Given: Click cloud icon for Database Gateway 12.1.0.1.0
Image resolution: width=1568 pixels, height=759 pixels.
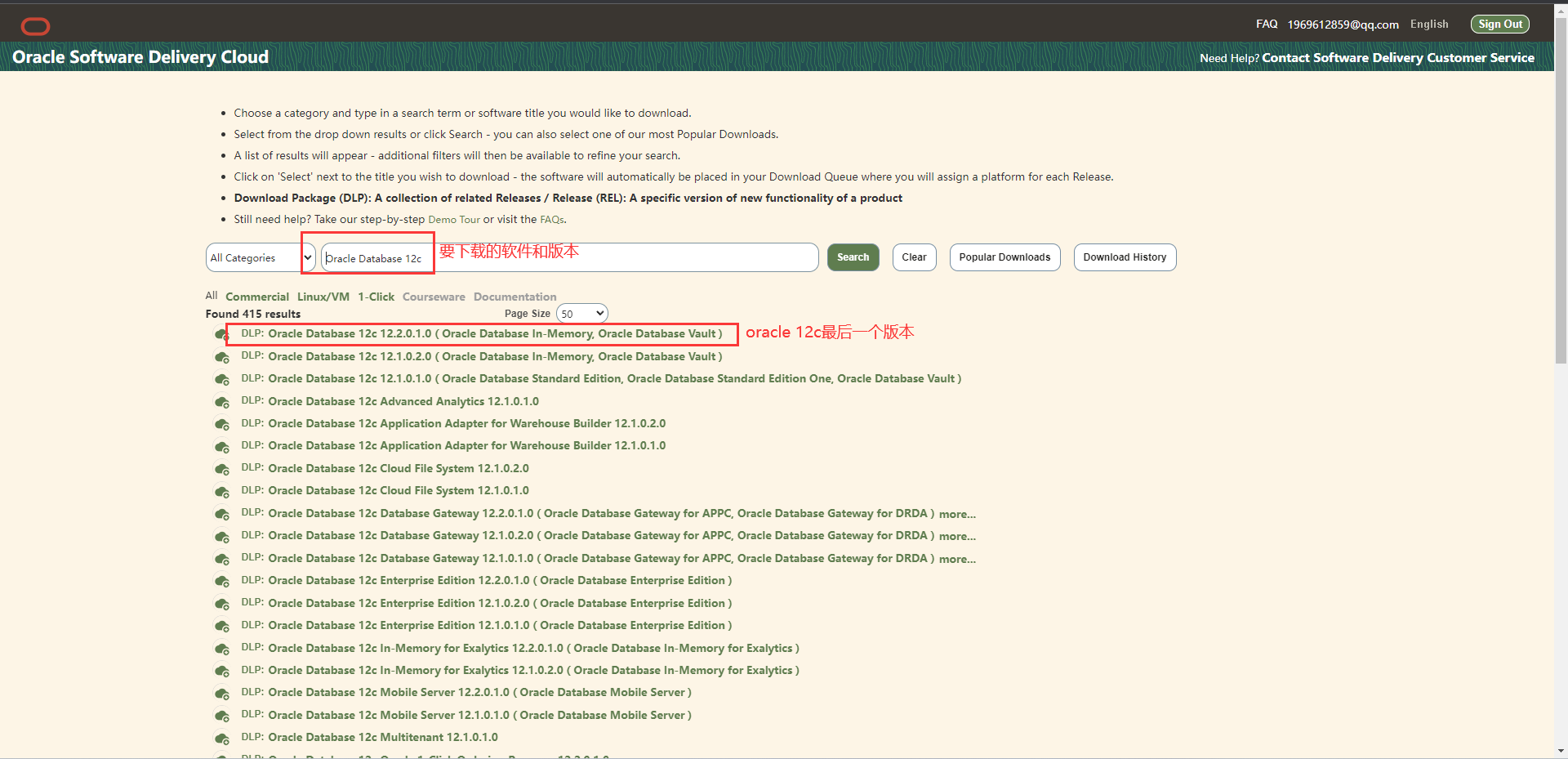Looking at the screenshot, I should (x=221, y=559).
